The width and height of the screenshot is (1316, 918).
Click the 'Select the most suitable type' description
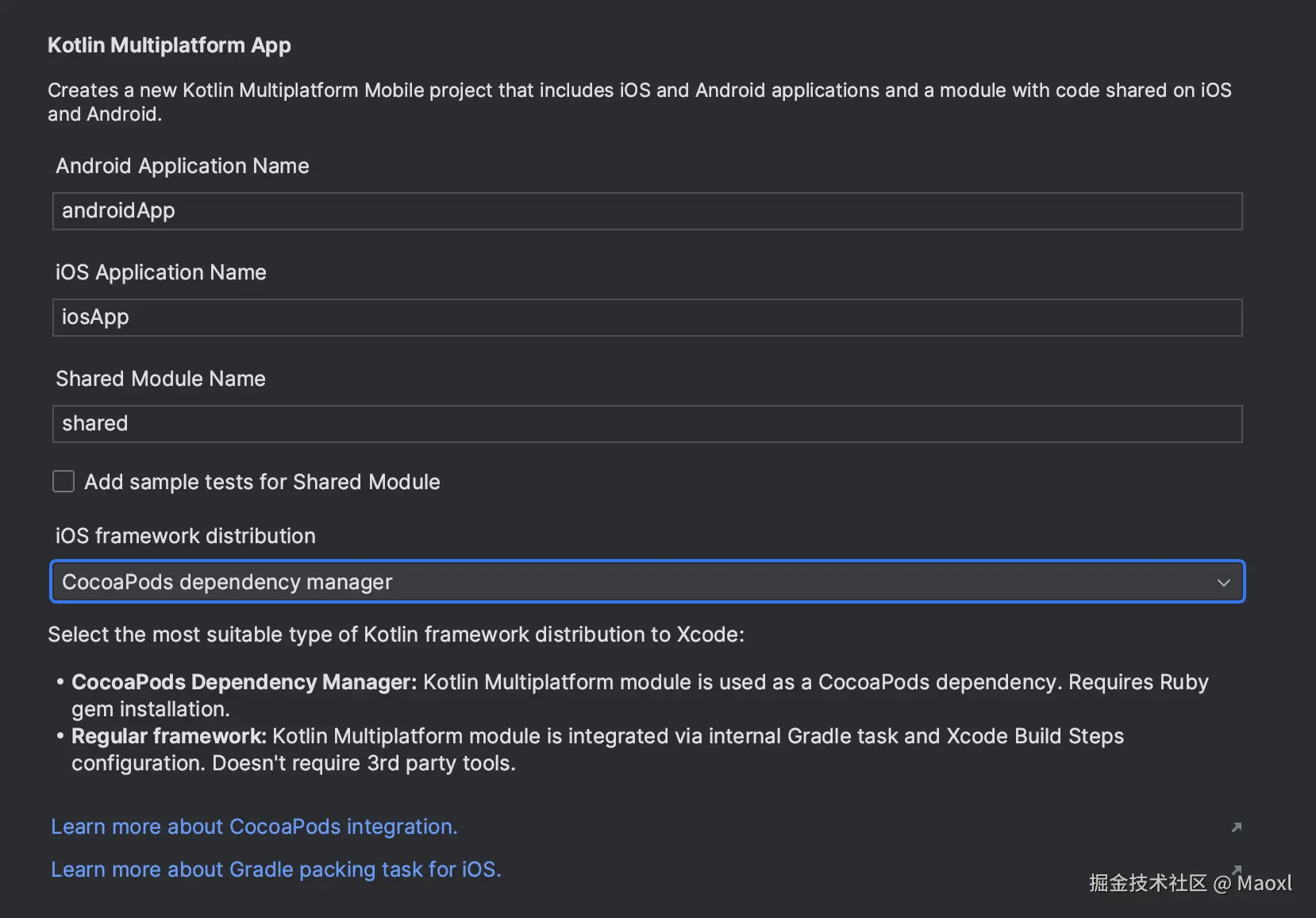click(x=395, y=634)
